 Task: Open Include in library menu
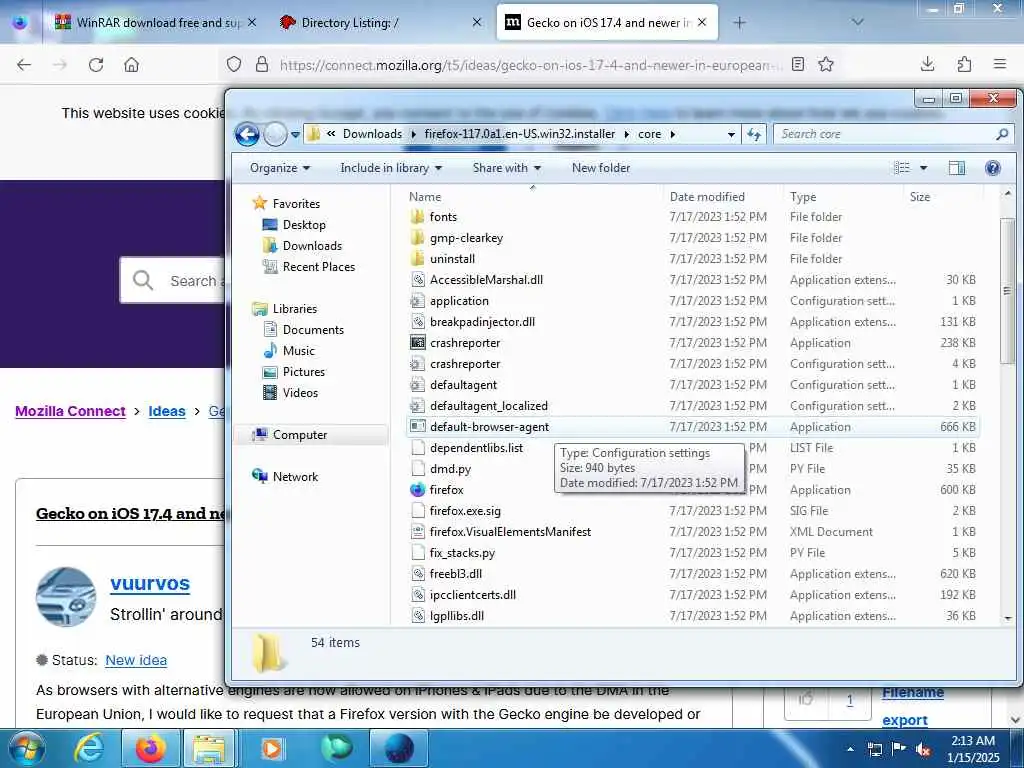point(391,168)
